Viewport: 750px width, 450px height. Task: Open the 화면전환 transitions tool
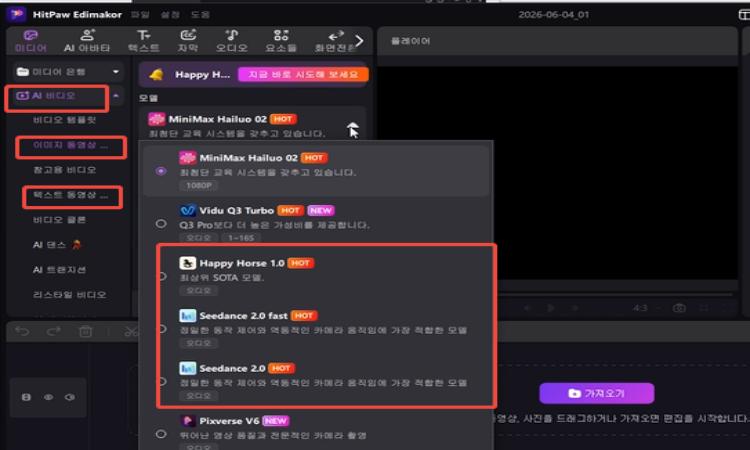coord(335,41)
